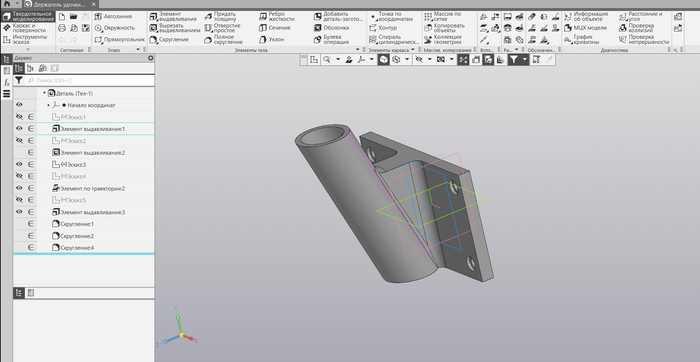Select the Держатель удочки document tab
Image resolution: width=700 pixels, height=362 pixels.
(60, 4)
